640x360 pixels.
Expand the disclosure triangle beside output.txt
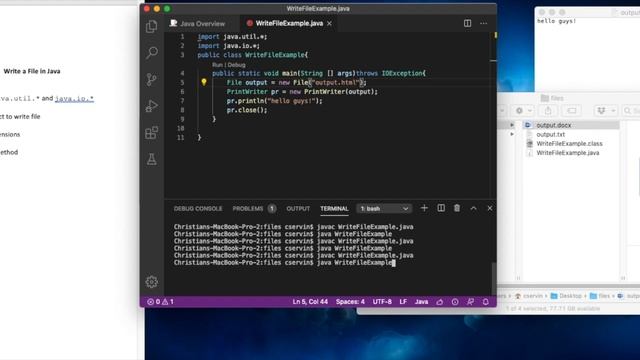click(x=512, y=134)
